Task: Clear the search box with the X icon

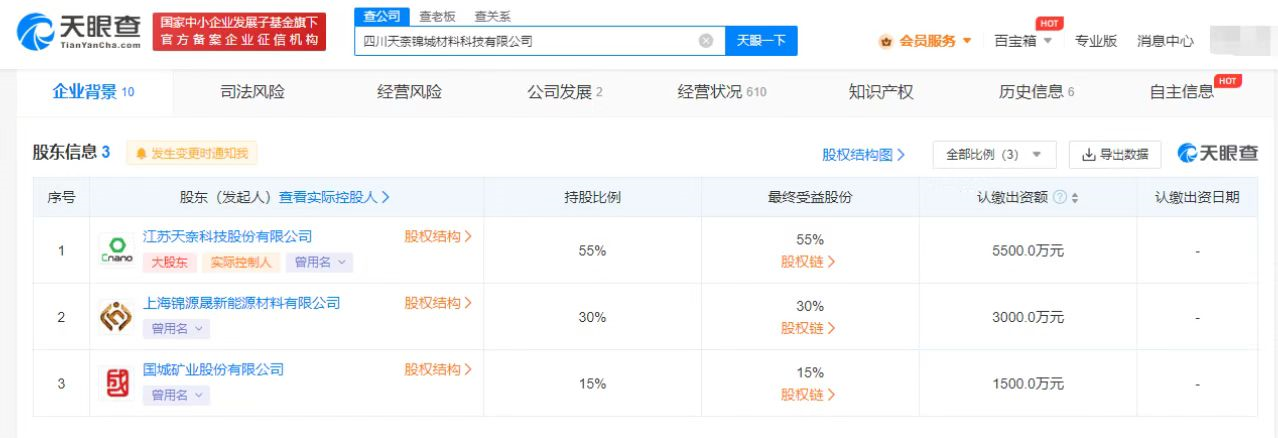Action: [x=706, y=41]
